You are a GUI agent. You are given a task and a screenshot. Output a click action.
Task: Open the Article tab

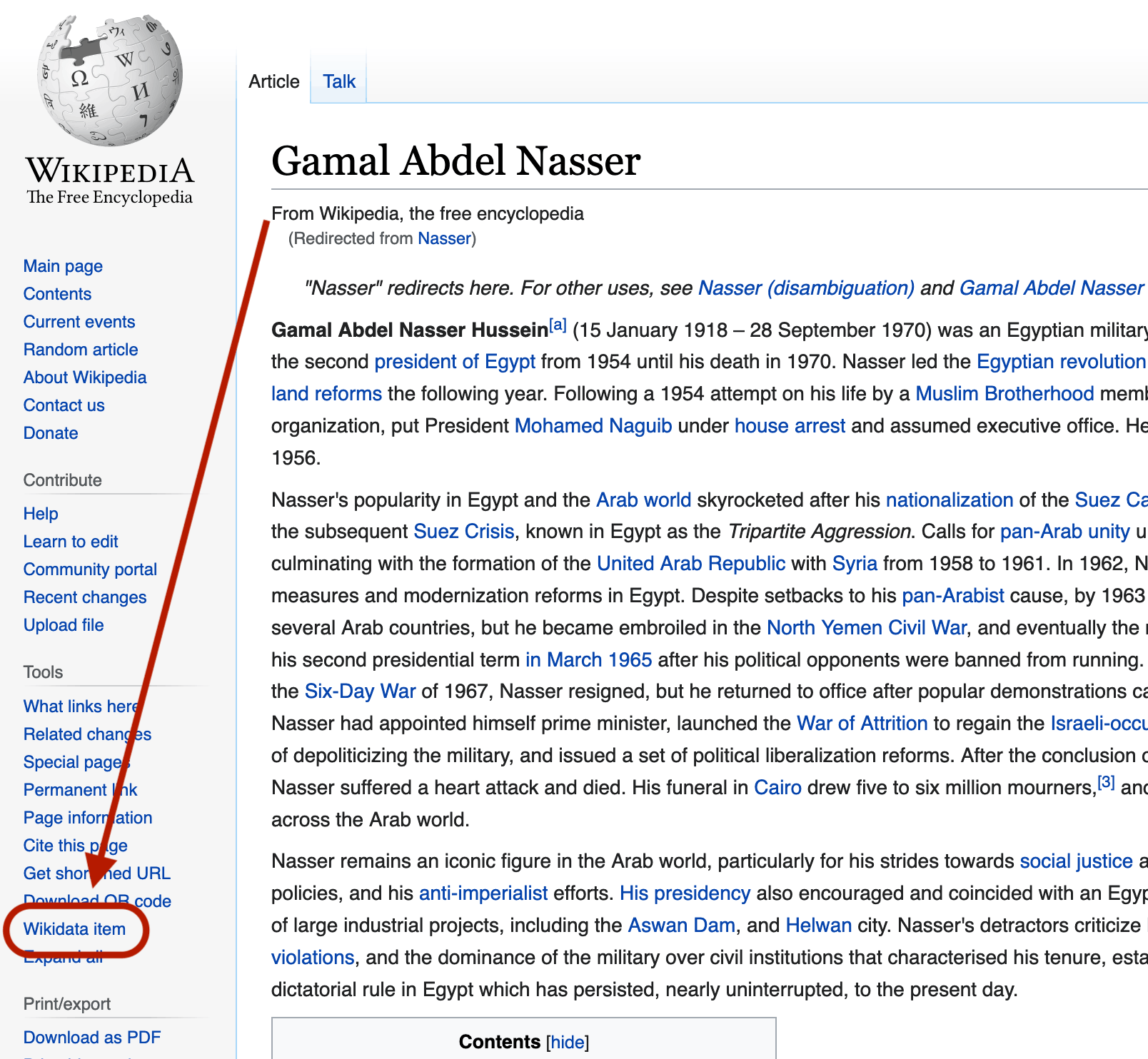(273, 81)
